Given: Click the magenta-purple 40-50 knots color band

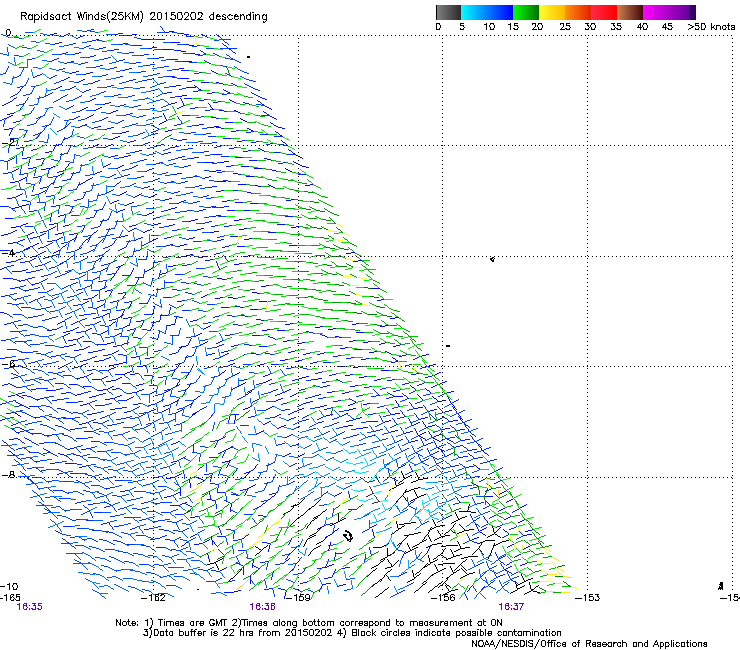Looking at the screenshot, I should [x=669, y=12].
